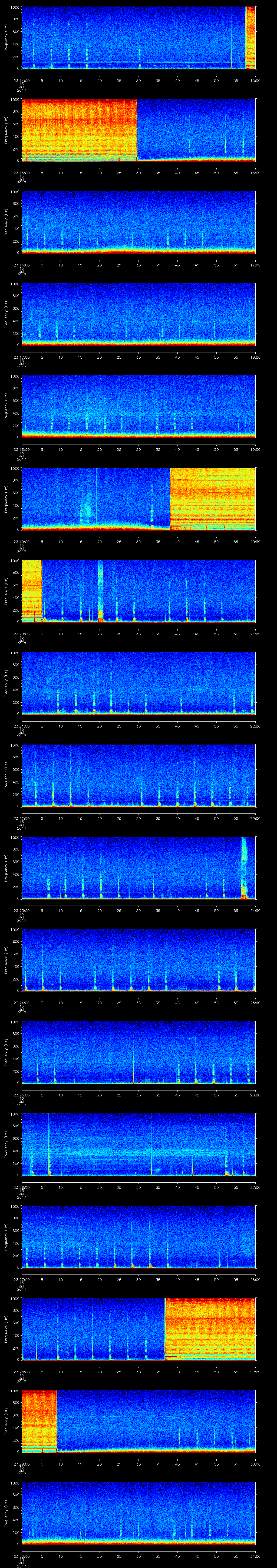The image size is (277, 1568).
Task: Click the loud noise block in the 23:15:00 spectrogram
Action: tap(79, 129)
